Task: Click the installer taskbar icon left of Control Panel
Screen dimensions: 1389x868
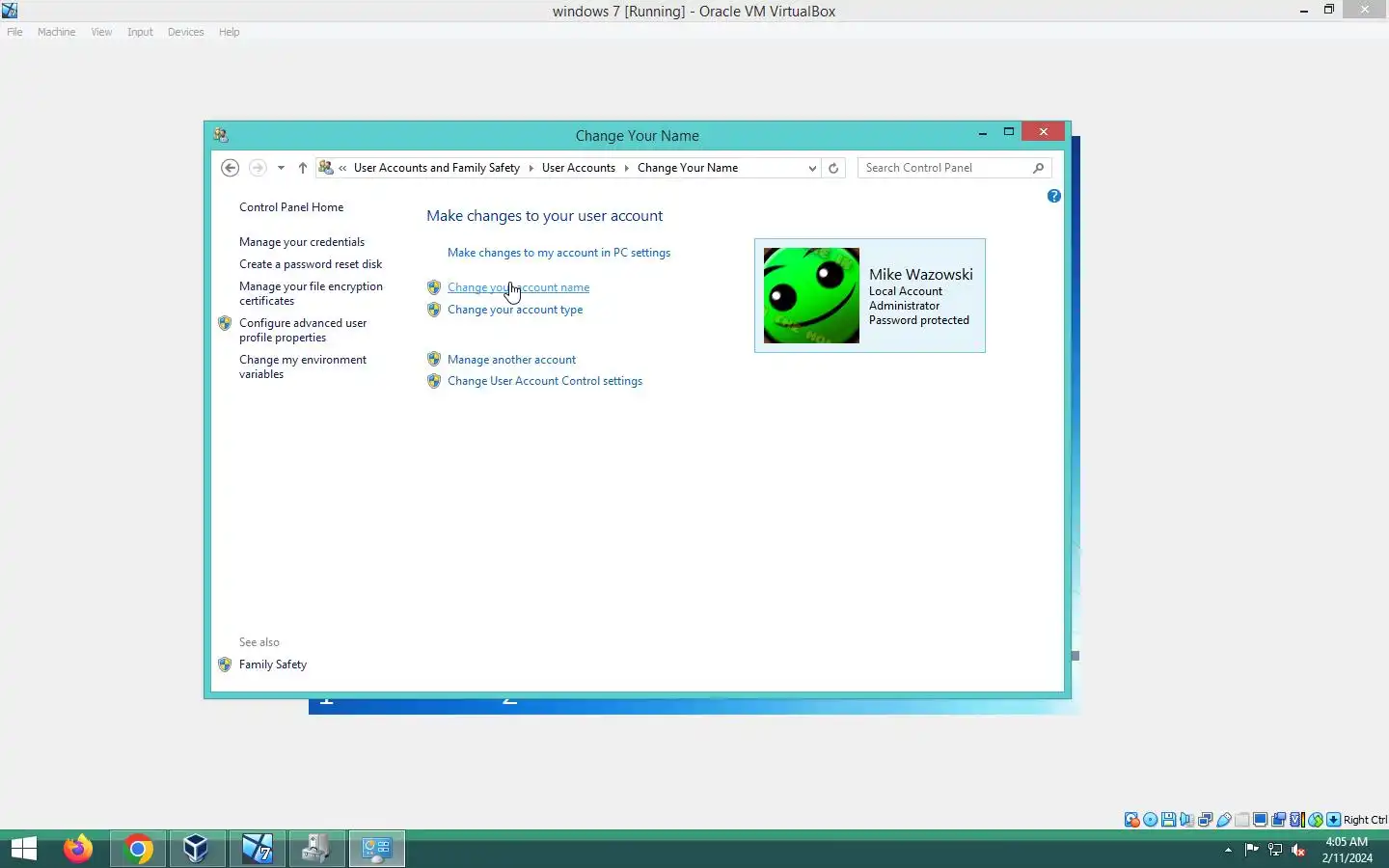Action: pos(316,849)
